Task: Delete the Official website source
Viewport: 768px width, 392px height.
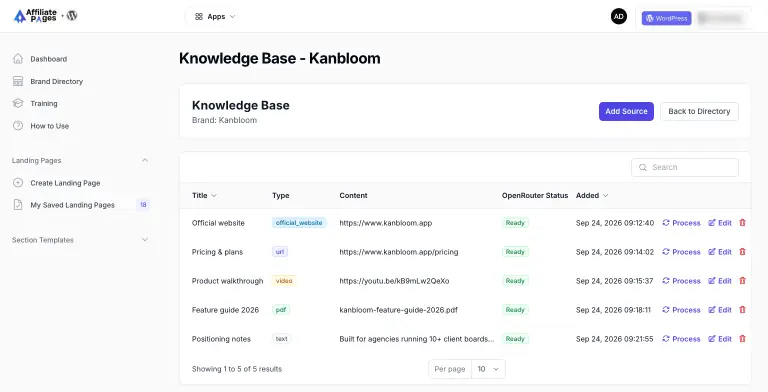Action: (x=743, y=222)
